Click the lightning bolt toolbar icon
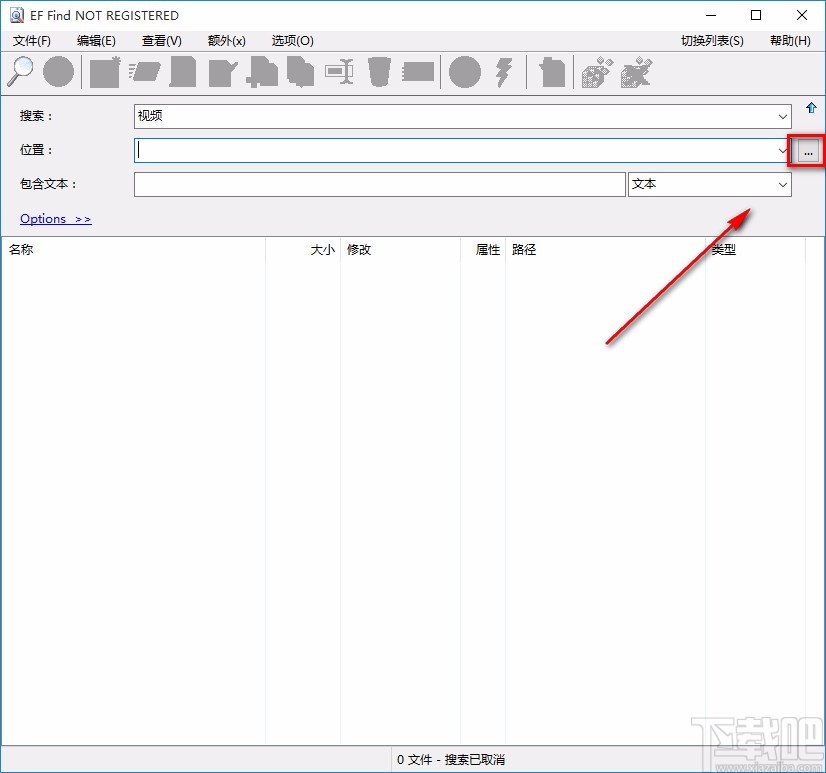The width and height of the screenshot is (826, 773). 505,72
